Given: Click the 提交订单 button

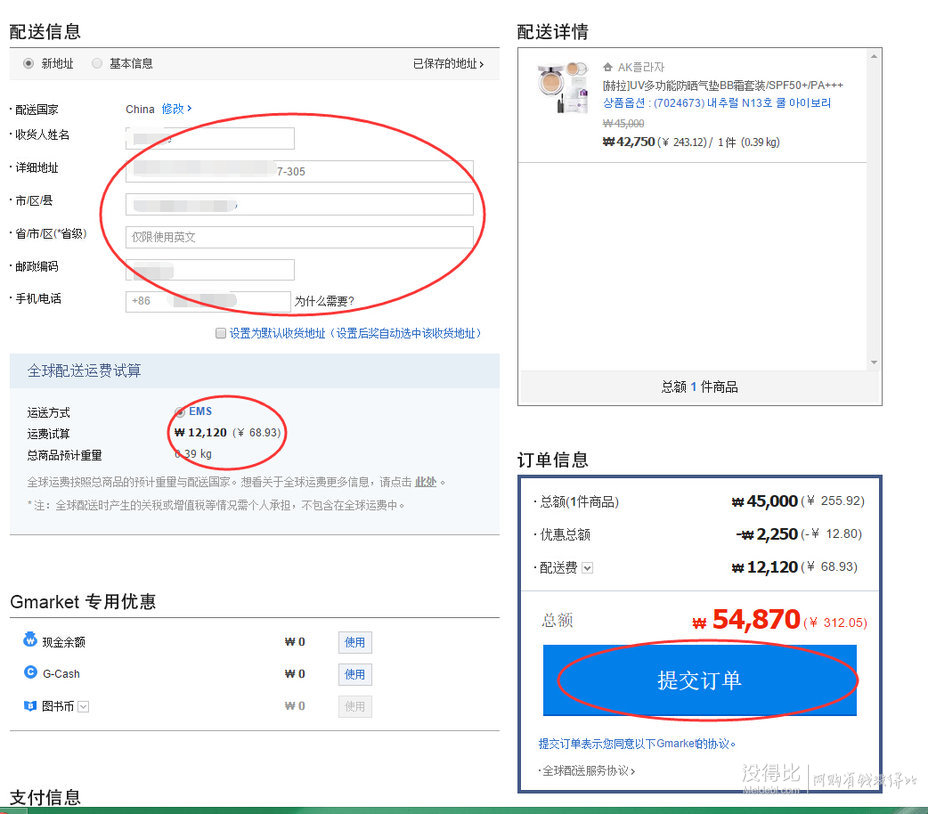Looking at the screenshot, I should point(700,680).
